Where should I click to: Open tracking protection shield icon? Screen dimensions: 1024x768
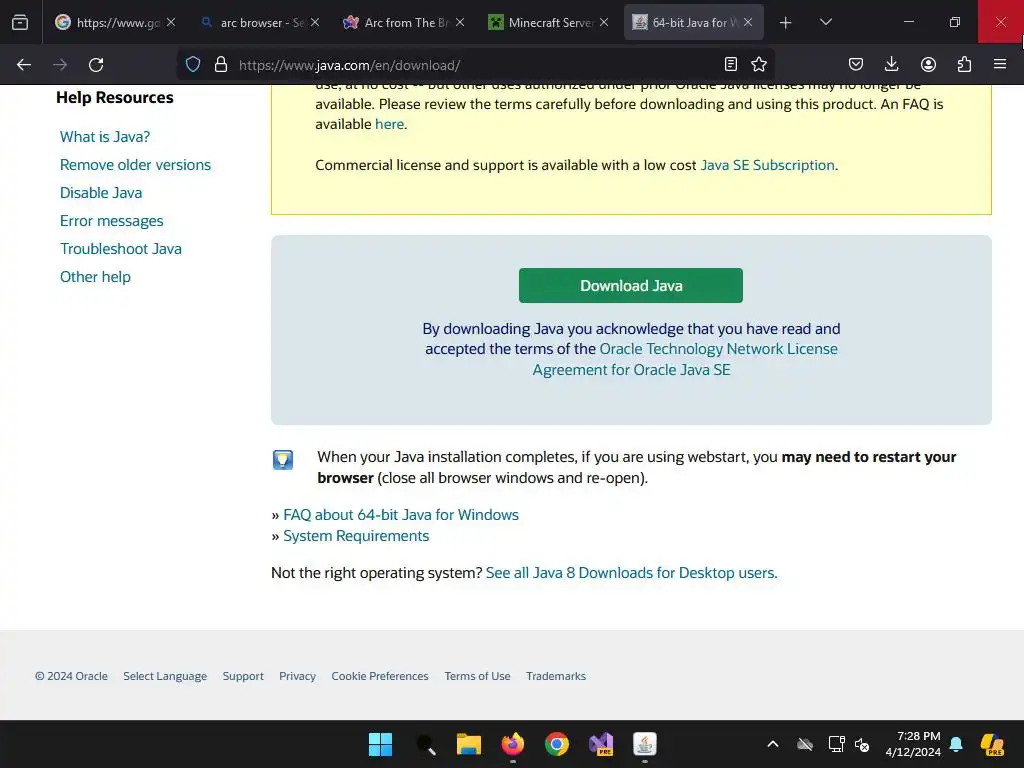tap(193, 65)
